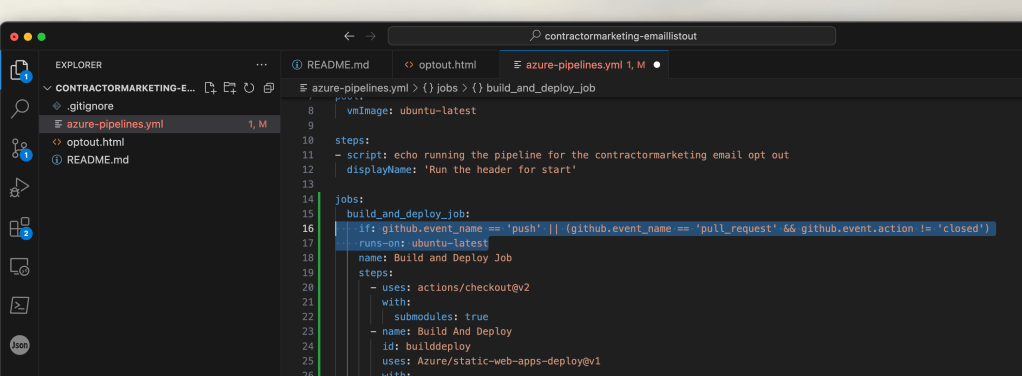Open the Json extension icon
Viewport: 1022px width, 376px height.
[20, 345]
